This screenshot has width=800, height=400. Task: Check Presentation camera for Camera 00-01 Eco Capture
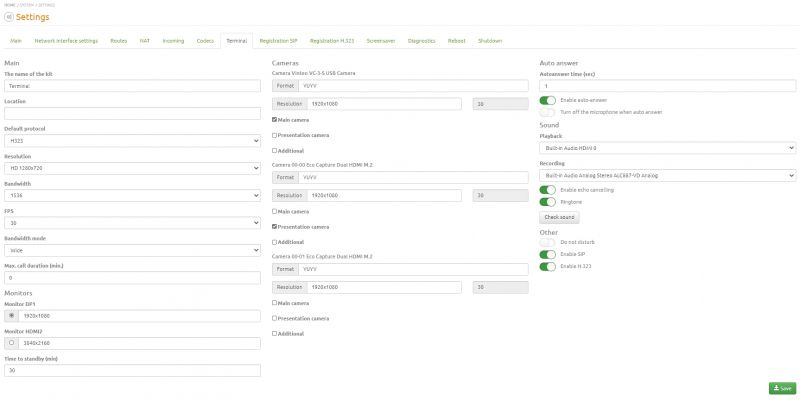point(274,318)
